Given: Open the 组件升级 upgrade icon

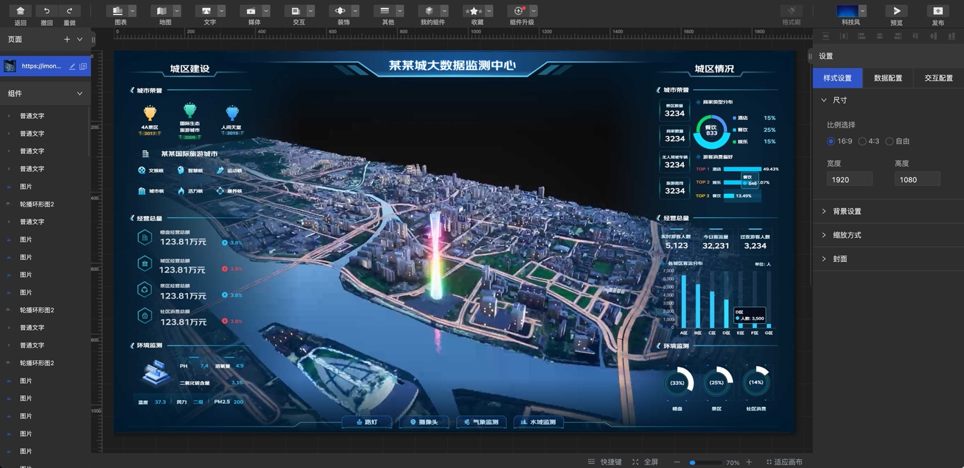Looking at the screenshot, I should 518,11.
